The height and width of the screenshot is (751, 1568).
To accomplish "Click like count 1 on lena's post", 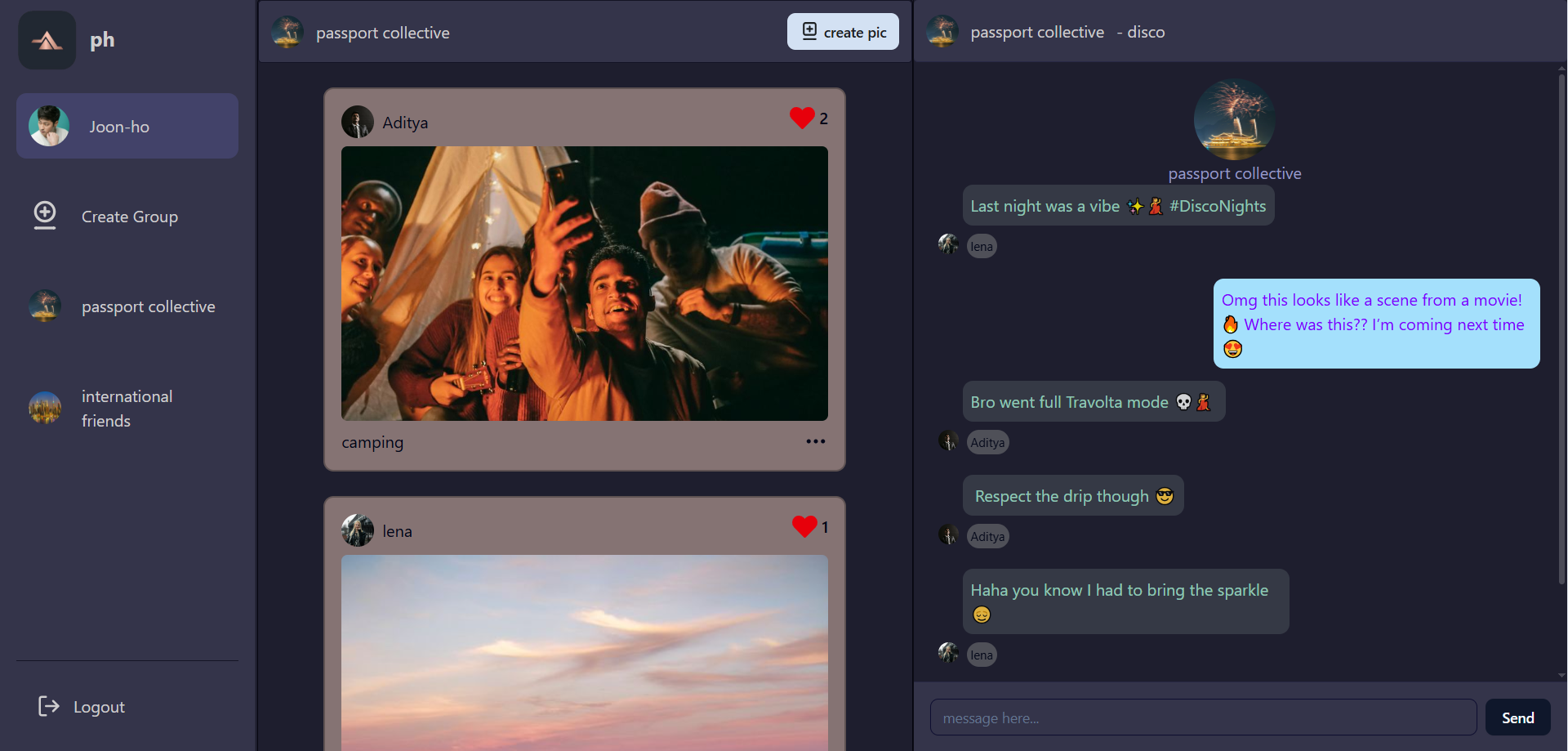I will [x=825, y=527].
